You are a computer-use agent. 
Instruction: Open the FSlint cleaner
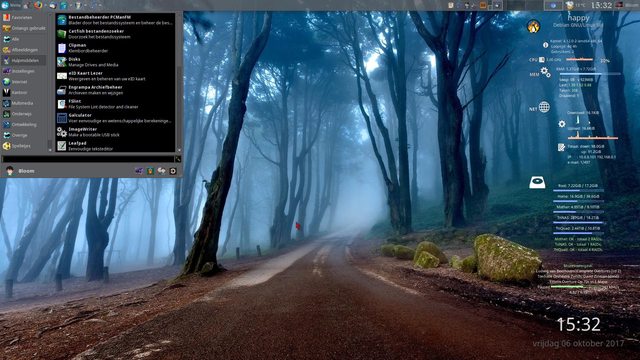116,104
